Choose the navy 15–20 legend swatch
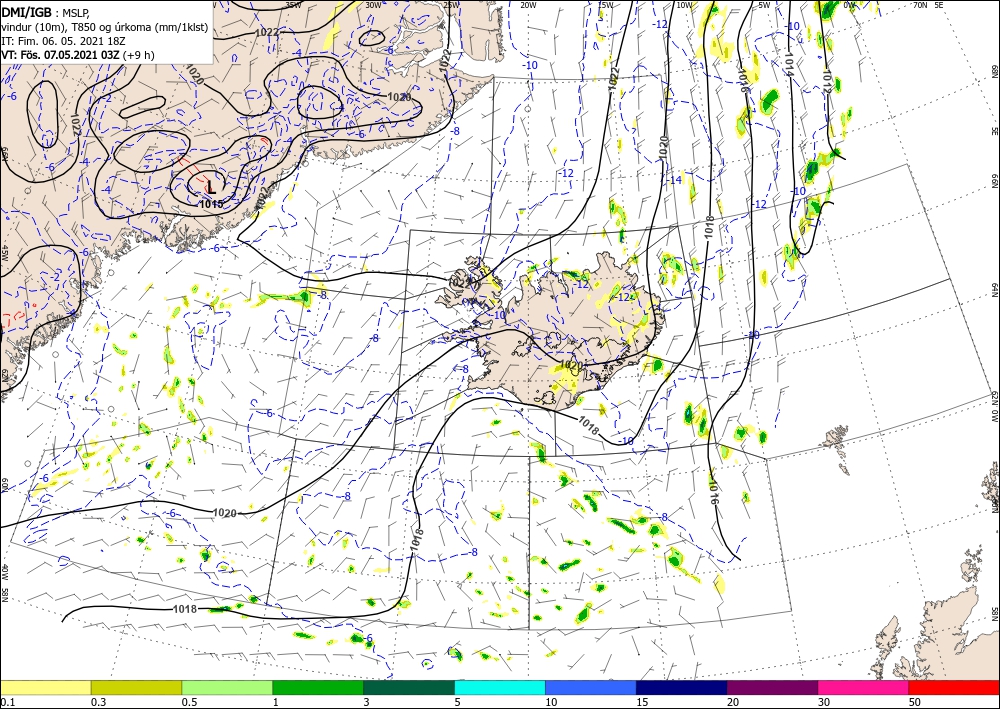Image resolution: width=1000 pixels, height=709 pixels. click(x=682, y=687)
